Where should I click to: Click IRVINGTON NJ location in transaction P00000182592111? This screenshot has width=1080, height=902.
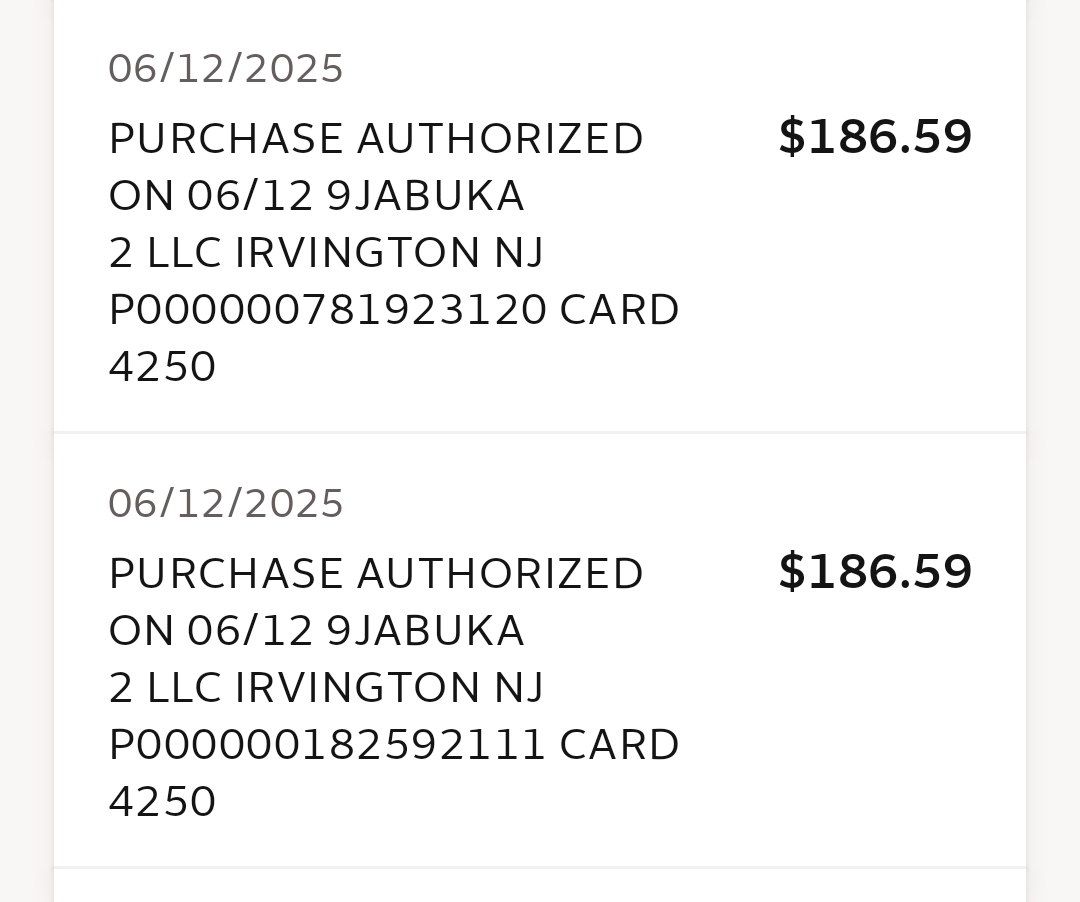tap(389, 689)
